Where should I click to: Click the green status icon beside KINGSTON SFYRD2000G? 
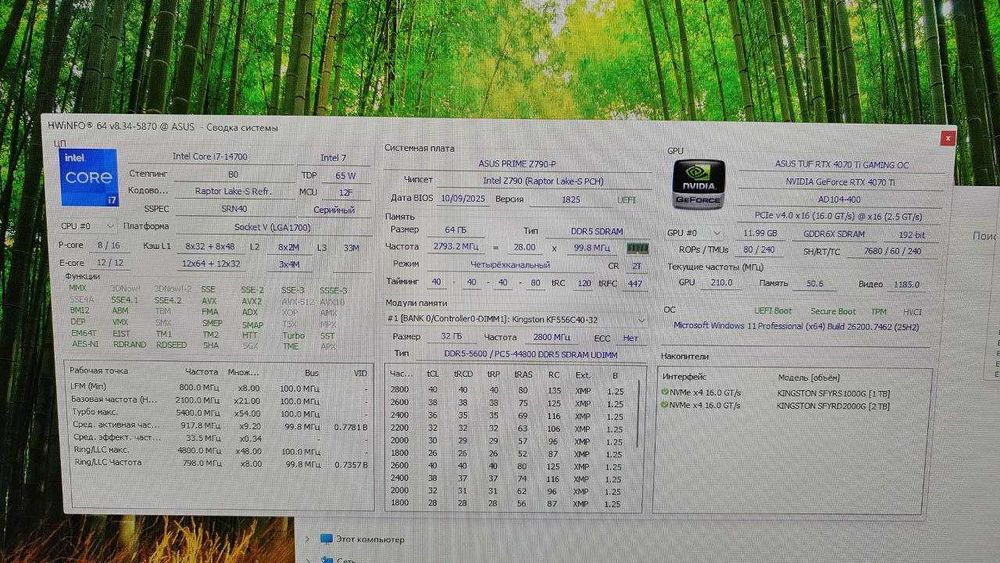pyautogui.click(x=665, y=405)
